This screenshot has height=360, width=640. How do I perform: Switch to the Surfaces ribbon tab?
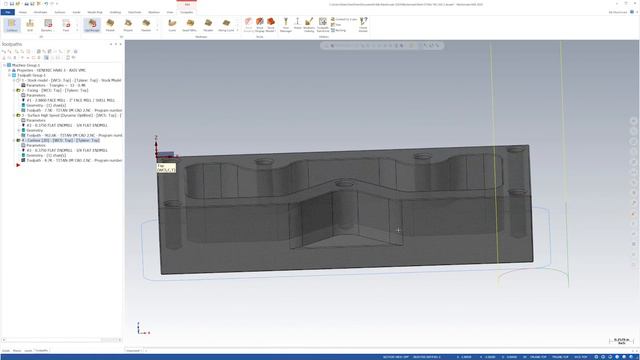60,12
